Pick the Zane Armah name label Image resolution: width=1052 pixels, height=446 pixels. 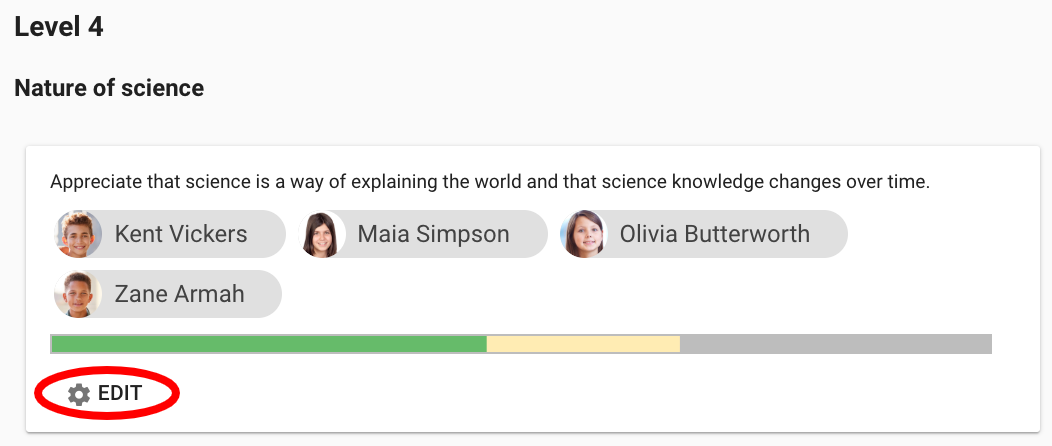180,294
